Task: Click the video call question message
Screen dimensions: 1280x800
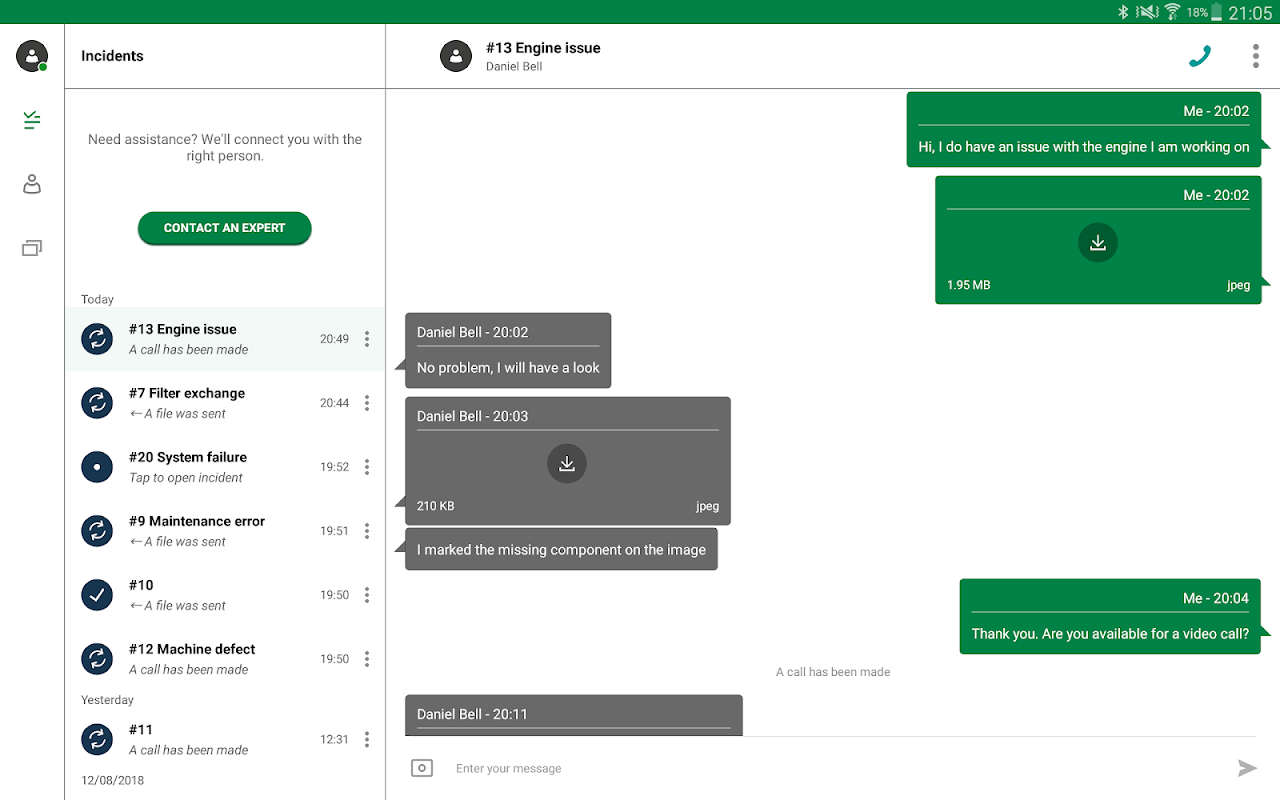Action: tap(1110, 617)
